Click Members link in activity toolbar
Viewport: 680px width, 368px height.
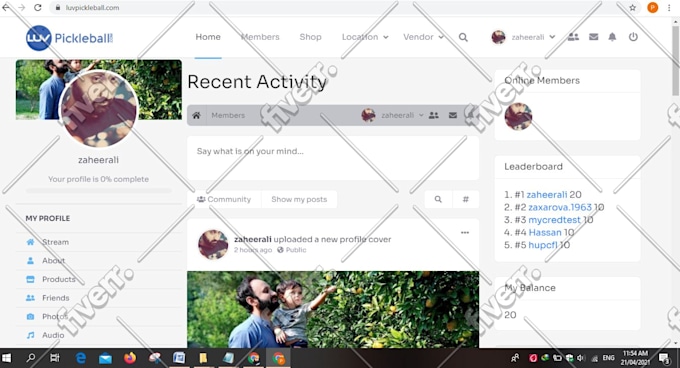click(x=228, y=115)
